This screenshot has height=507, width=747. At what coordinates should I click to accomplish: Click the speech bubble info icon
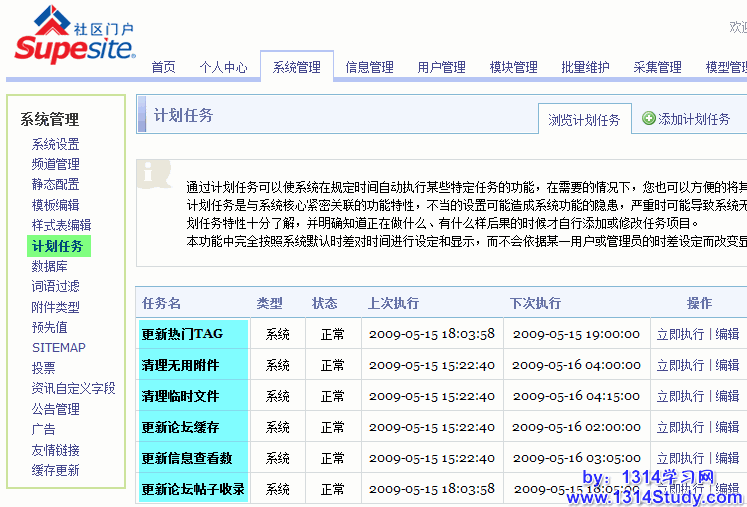tap(154, 172)
